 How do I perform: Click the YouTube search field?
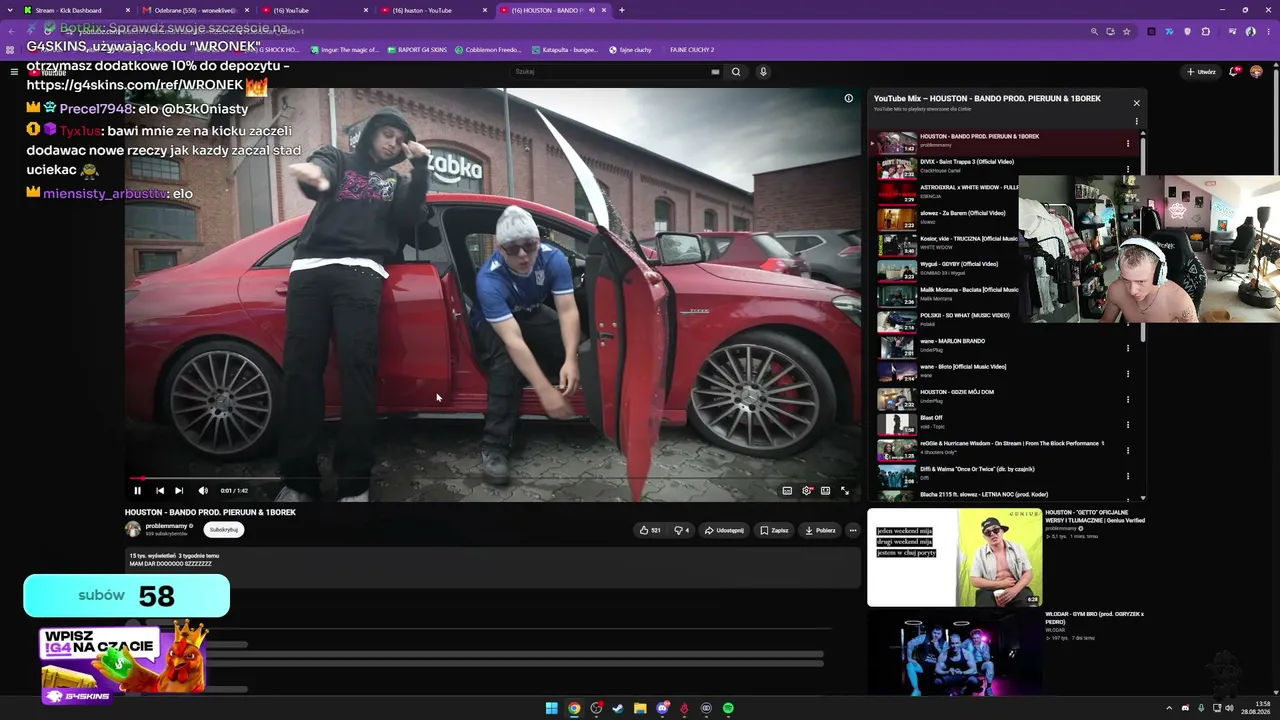pos(610,72)
